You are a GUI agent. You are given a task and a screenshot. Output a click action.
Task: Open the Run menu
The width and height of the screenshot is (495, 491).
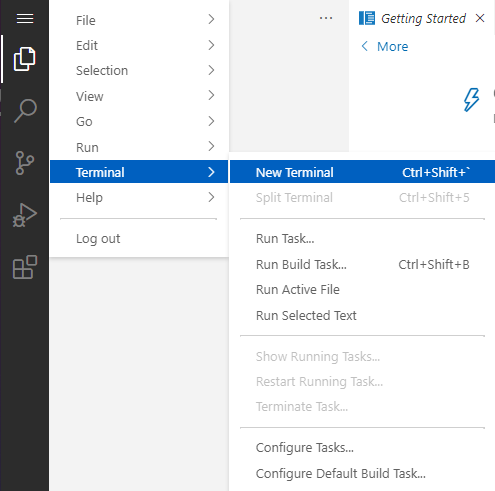[139, 147]
